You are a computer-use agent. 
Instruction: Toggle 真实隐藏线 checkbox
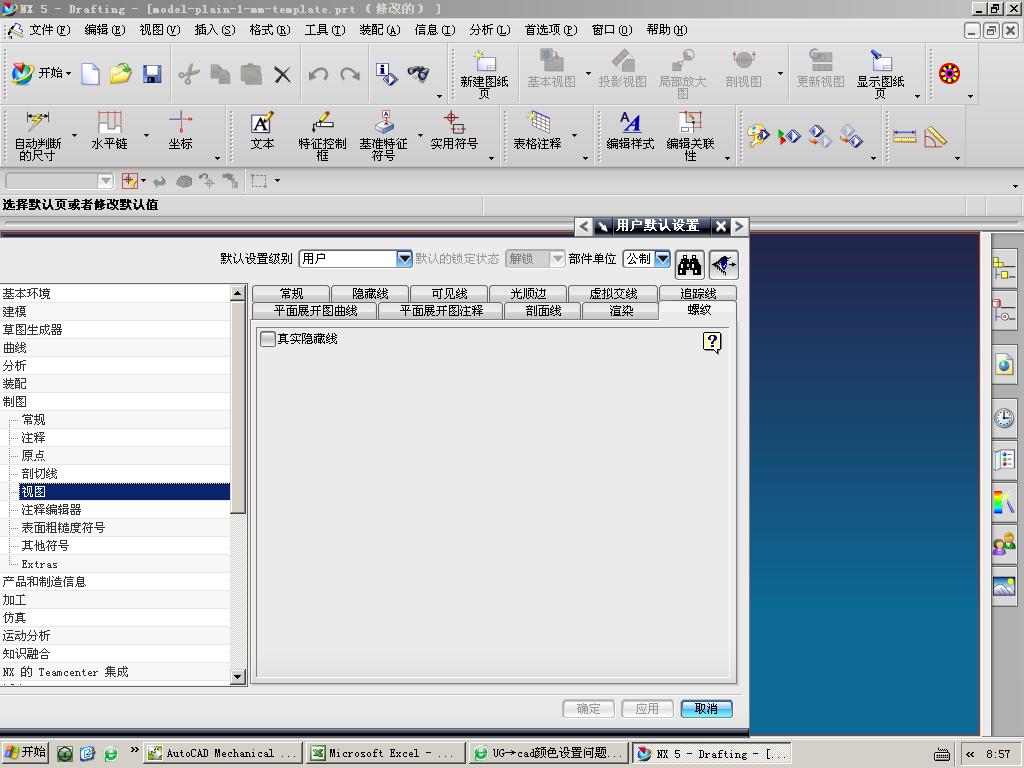click(268, 339)
